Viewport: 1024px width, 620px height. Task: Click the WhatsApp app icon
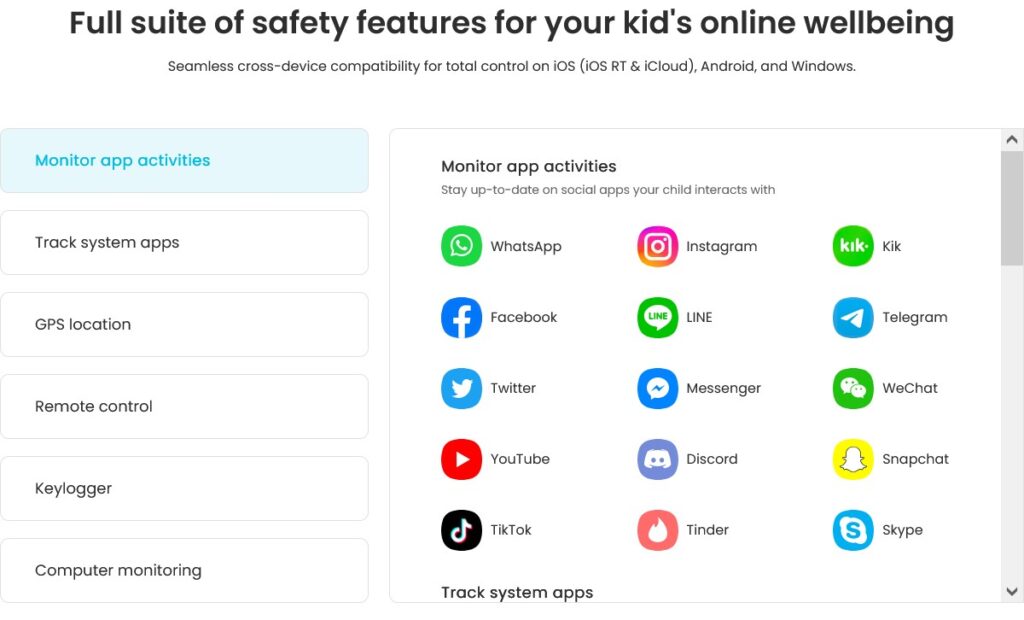[x=461, y=246]
